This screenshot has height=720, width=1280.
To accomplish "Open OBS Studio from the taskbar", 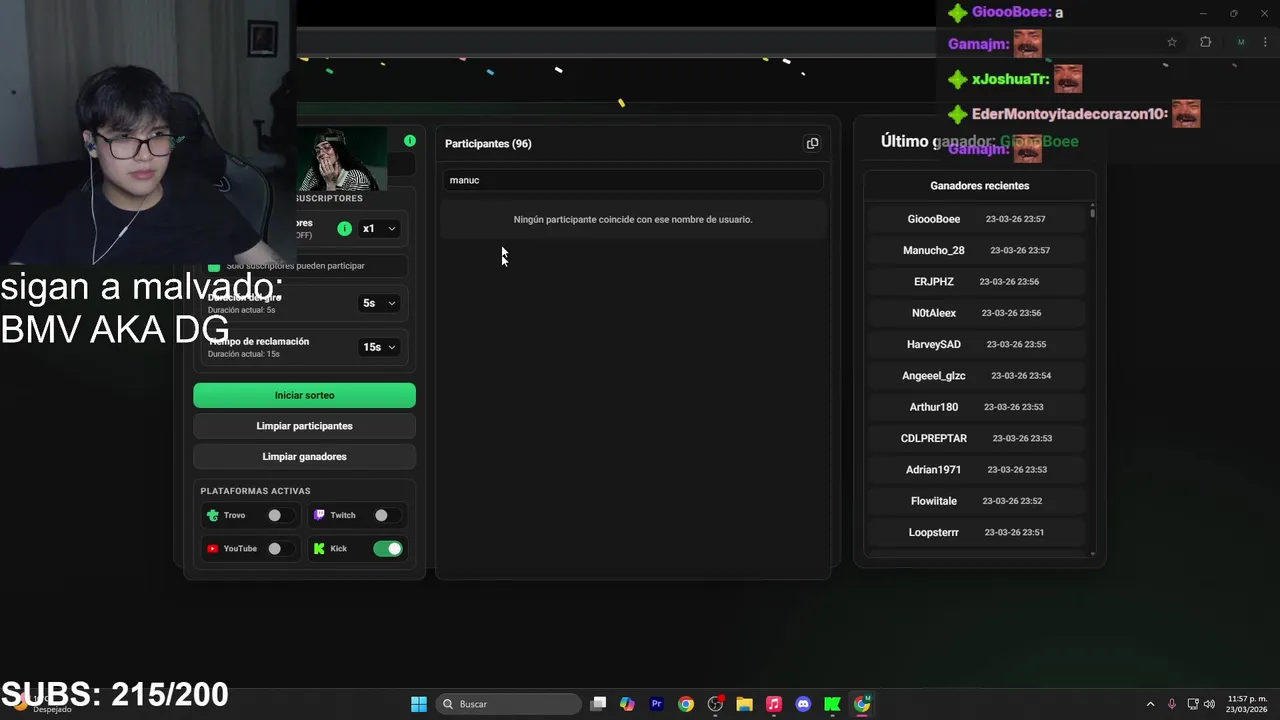I will pos(715,704).
